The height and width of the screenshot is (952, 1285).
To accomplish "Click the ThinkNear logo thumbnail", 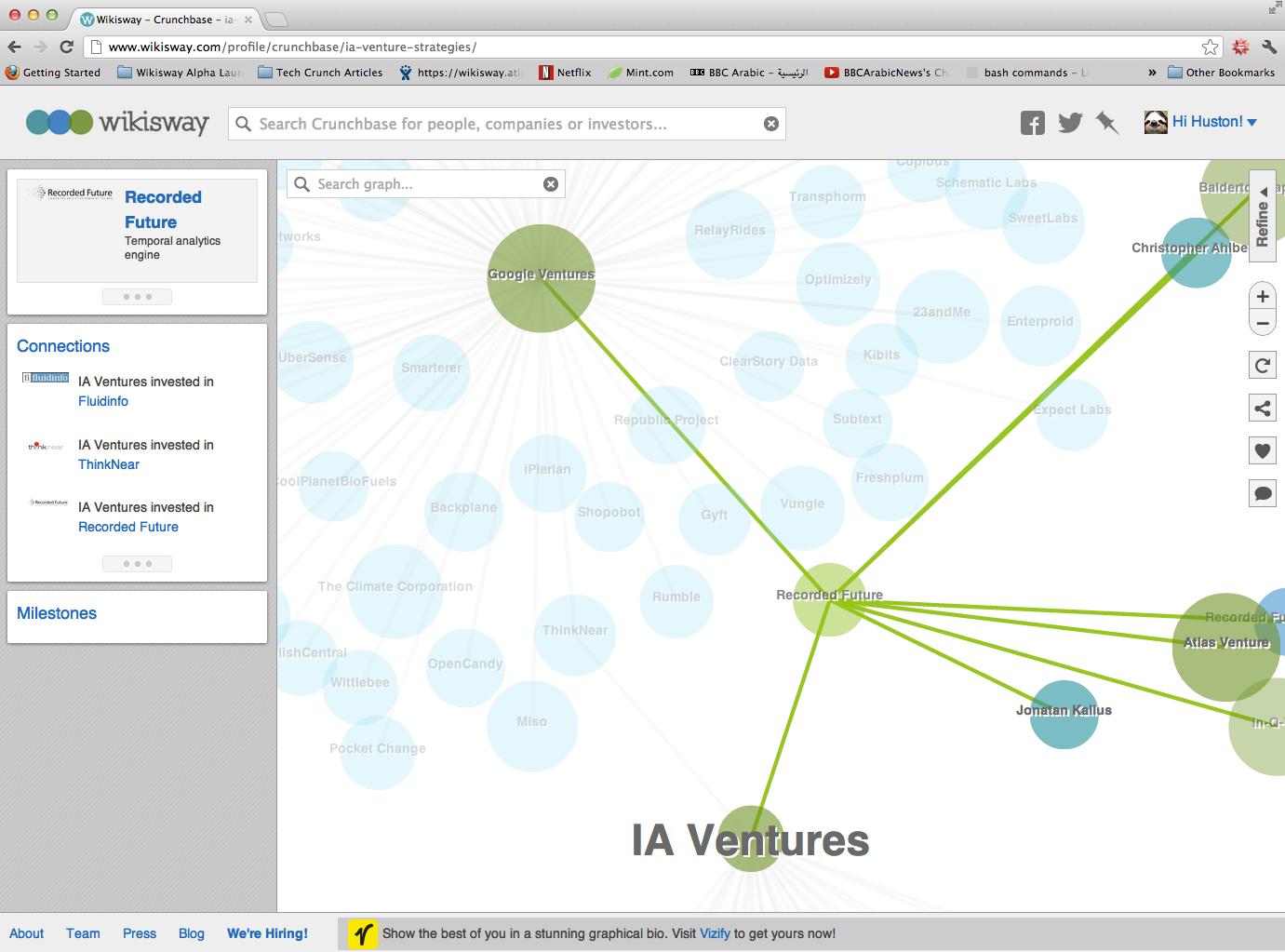I will pyautogui.click(x=46, y=447).
